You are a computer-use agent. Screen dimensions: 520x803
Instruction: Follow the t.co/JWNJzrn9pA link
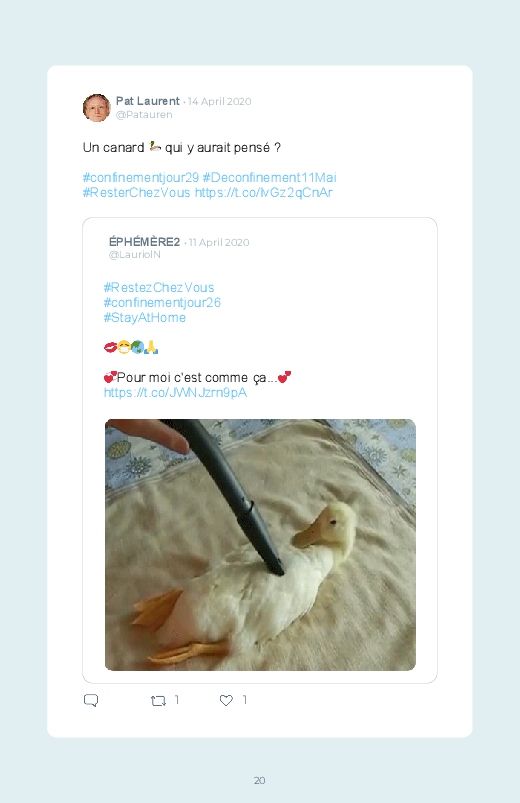175,393
